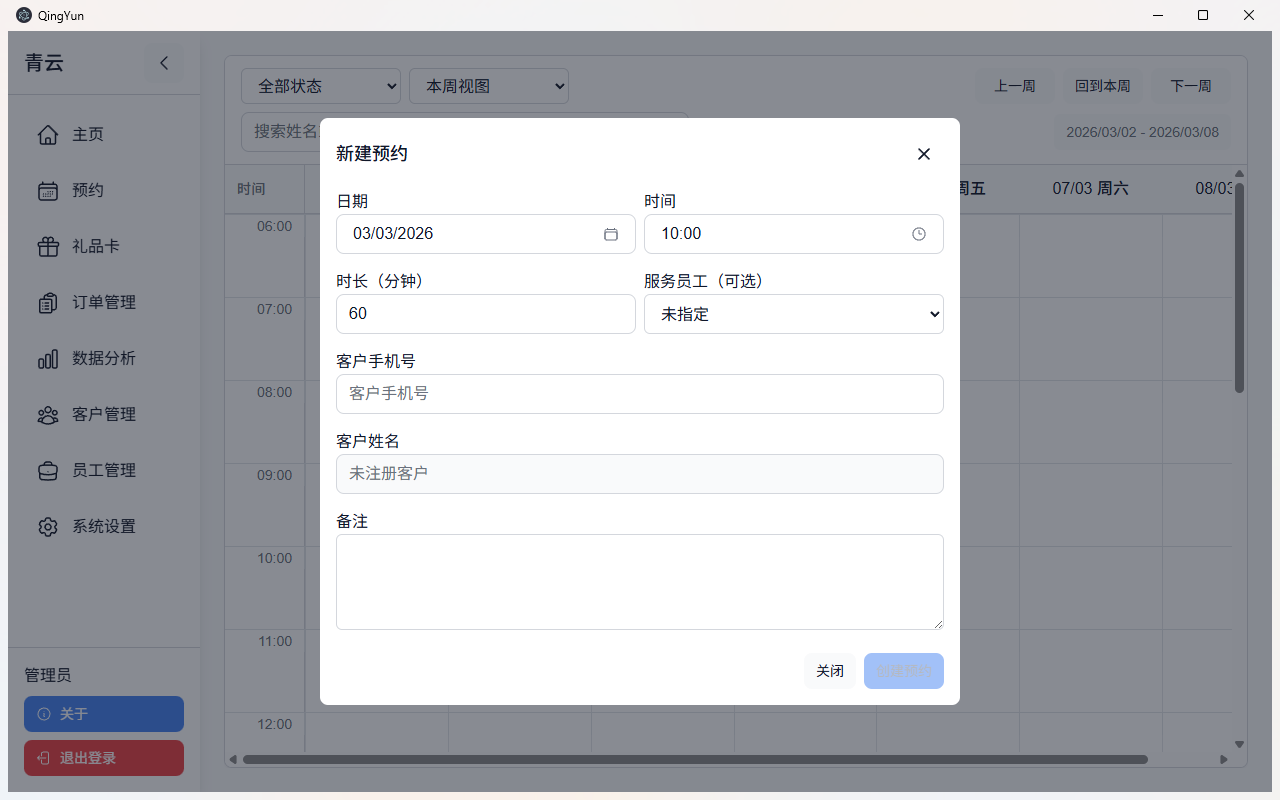Click the 客户姓名 field showing 未注册客户
Viewport: 1280px width, 800px height.
640,474
